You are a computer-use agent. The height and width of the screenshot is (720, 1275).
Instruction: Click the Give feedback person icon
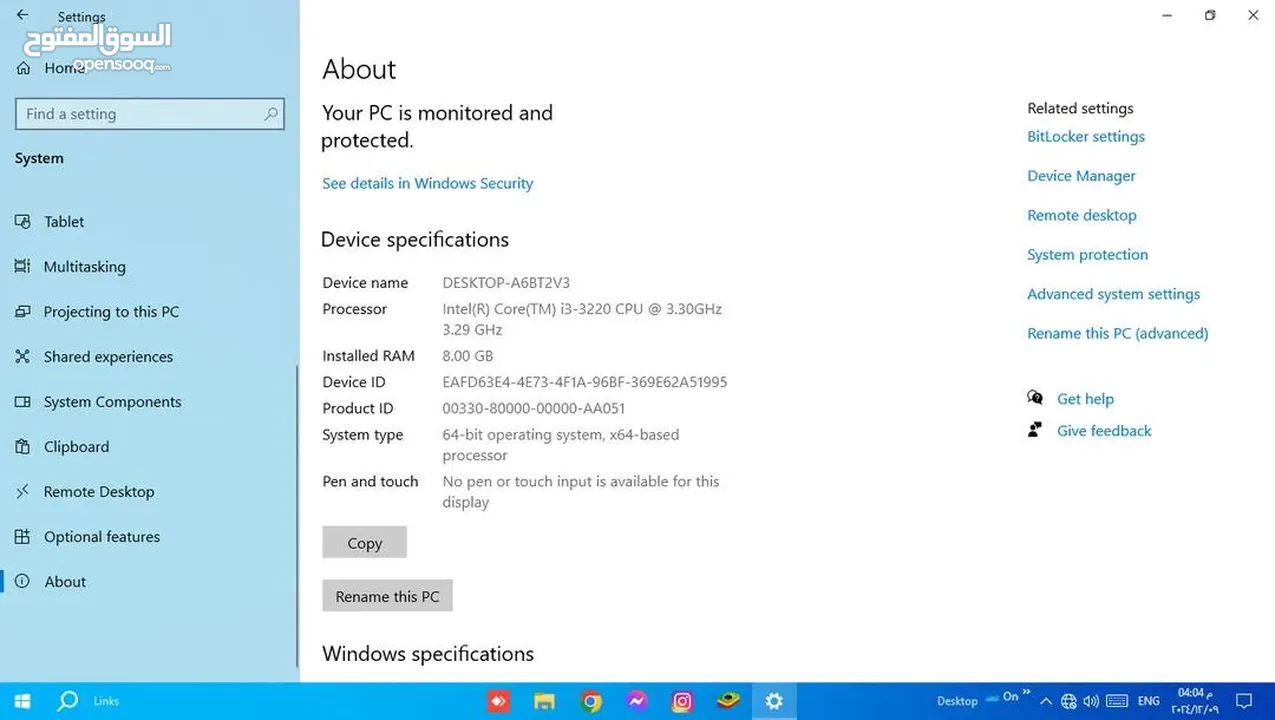(1035, 430)
